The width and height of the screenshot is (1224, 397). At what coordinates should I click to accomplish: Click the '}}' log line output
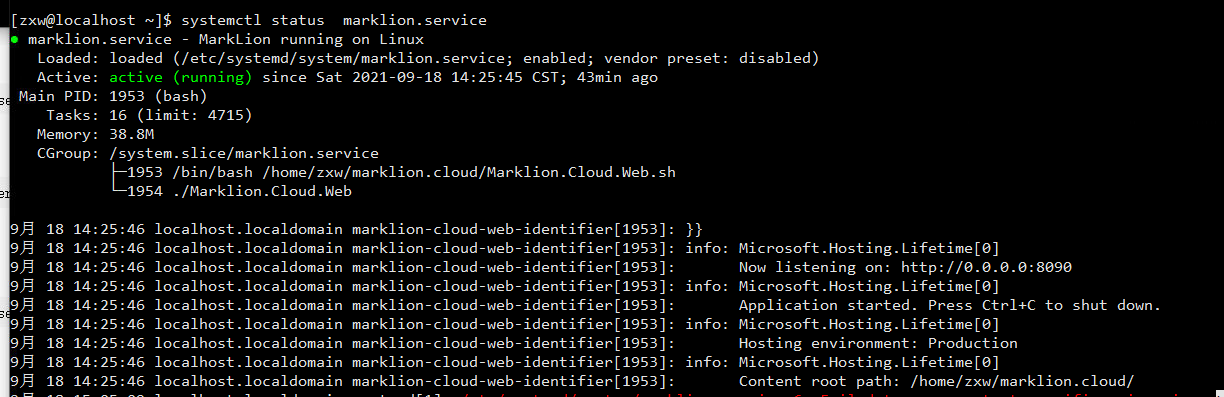pyautogui.click(x=695, y=229)
